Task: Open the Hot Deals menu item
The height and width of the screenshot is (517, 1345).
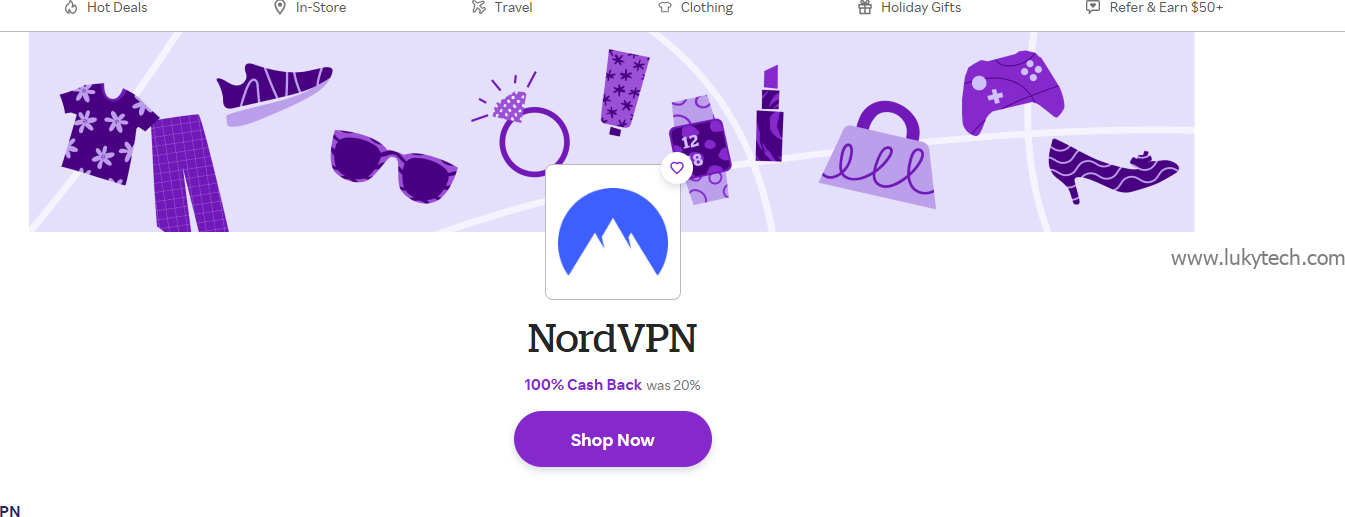Action: (117, 7)
